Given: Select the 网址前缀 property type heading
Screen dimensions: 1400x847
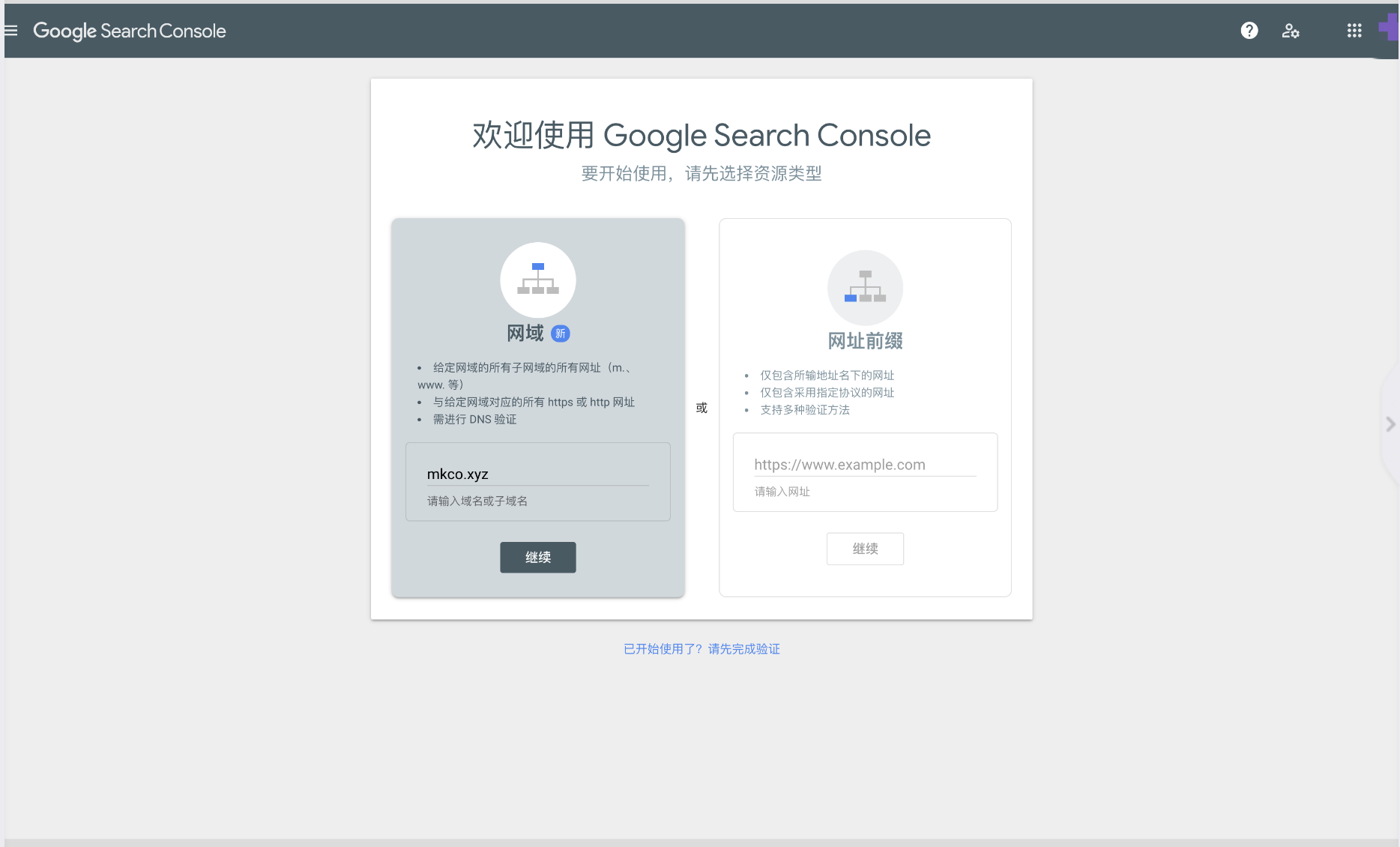Looking at the screenshot, I should 865,341.
